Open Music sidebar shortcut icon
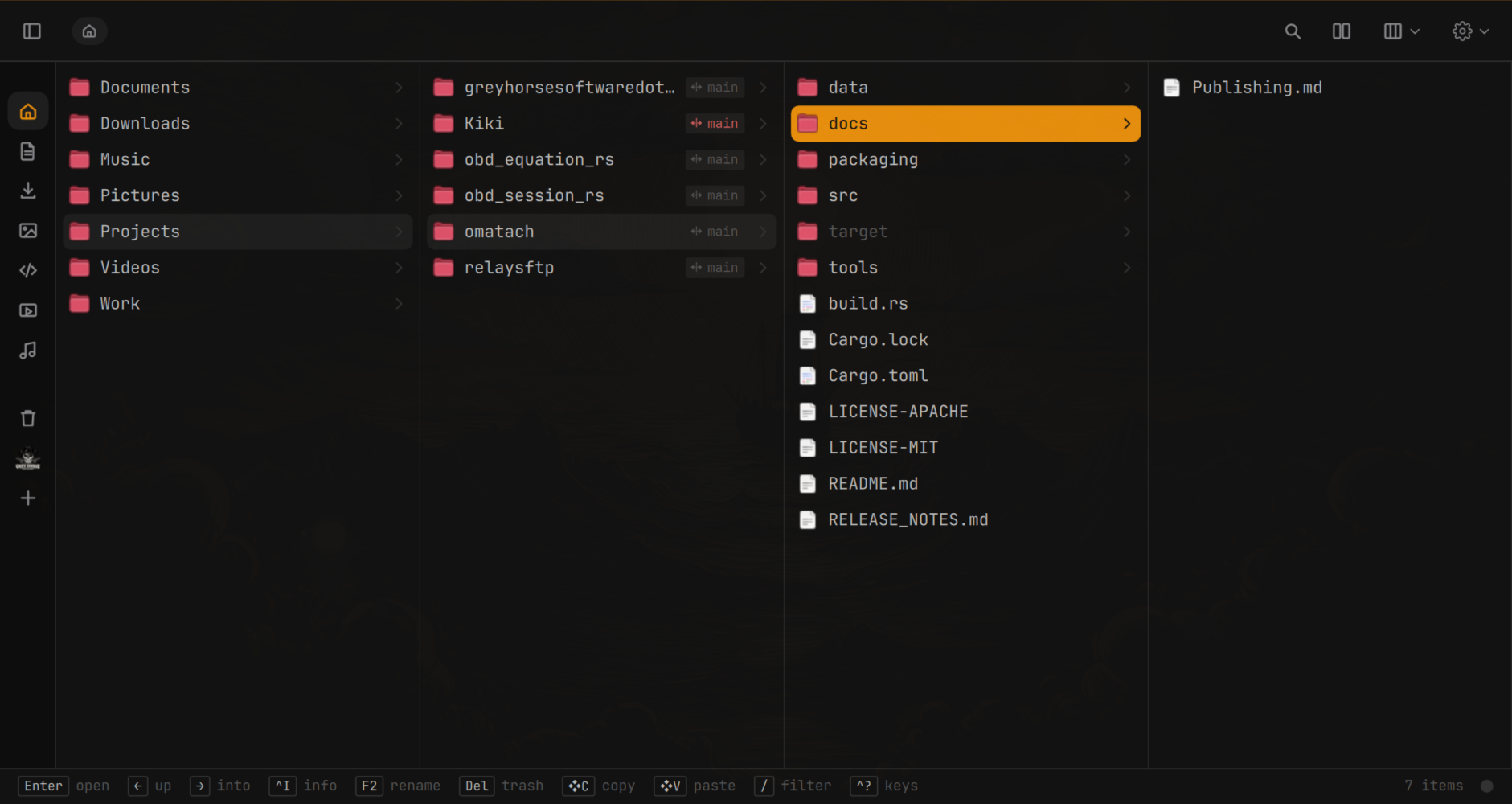Screen dimensions: 1512x804 28,350
